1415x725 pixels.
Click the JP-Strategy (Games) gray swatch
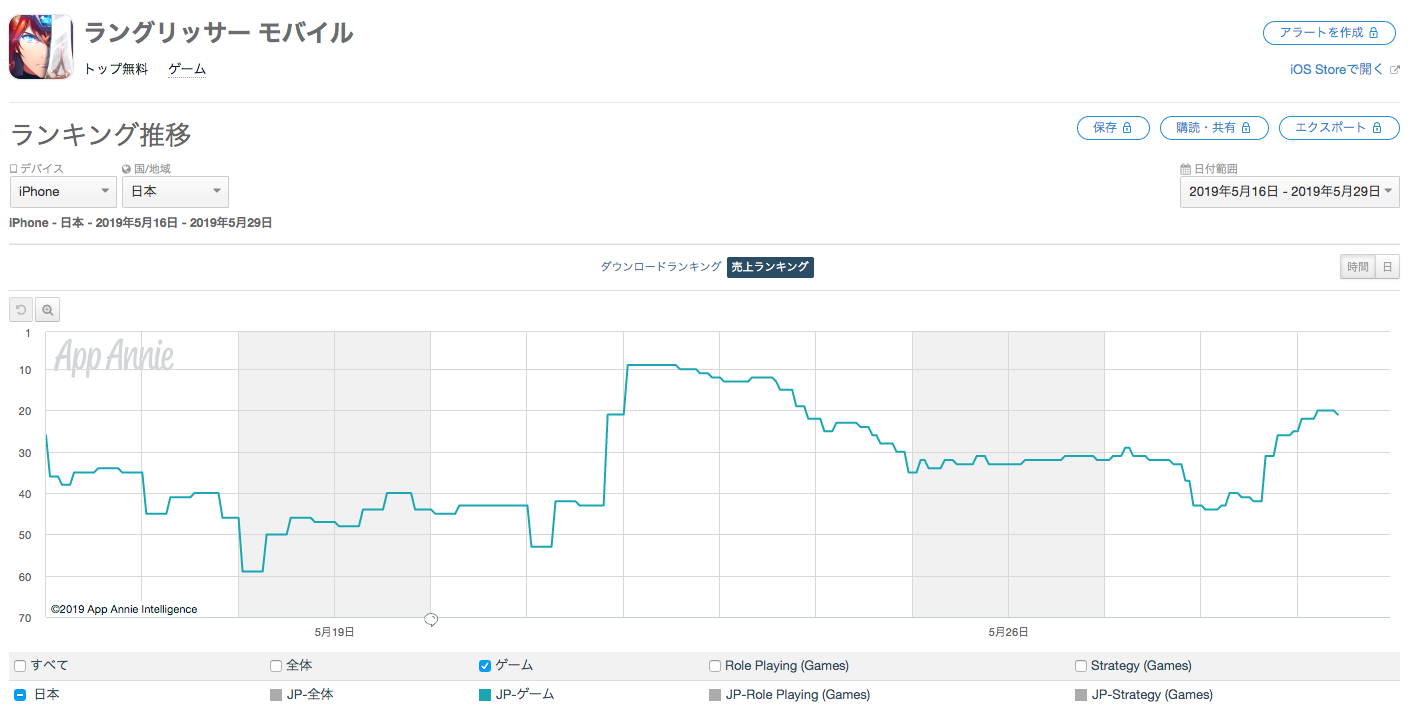(1081, 694)
